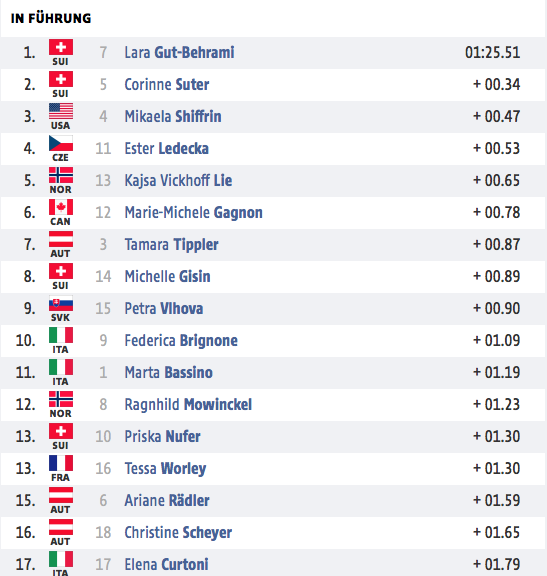547x576 pixels.
Task: Select the Canadian flag by Marie-Michele Gagnon
Action: point(61,207)
